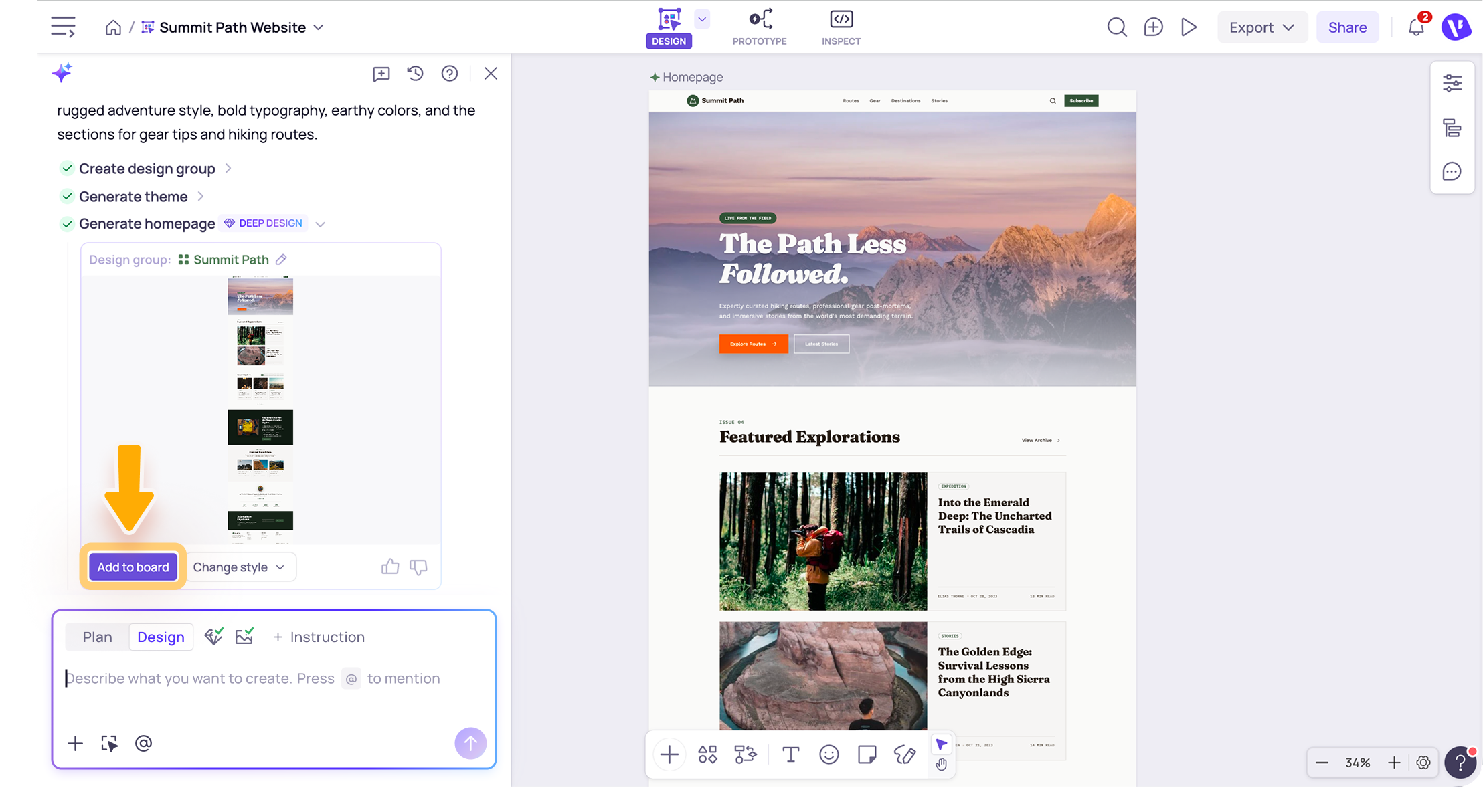Image resolution: width=1483 pixels, height=812 pixels.
Task: Open chat history clock icon
Action: click(415, 73)
